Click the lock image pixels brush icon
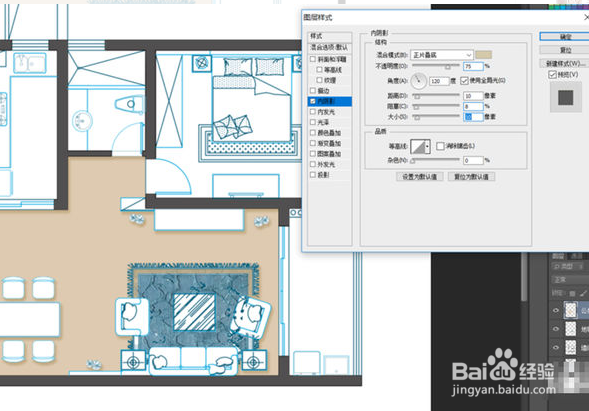The height and width of the screenshot is (411, 589). tap(583, 293)
